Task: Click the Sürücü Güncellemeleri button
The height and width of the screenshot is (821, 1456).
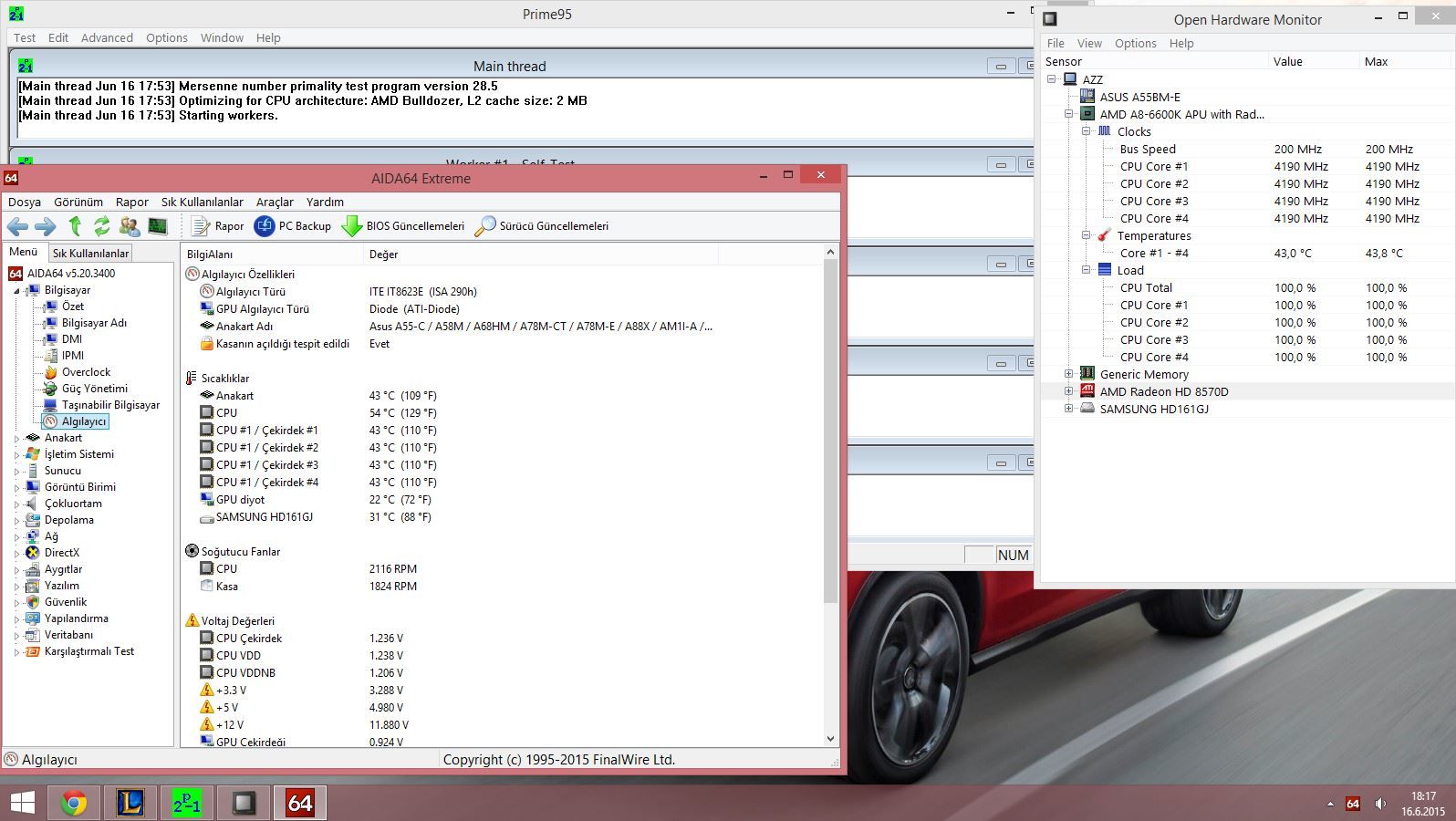Action: (542, 226)
